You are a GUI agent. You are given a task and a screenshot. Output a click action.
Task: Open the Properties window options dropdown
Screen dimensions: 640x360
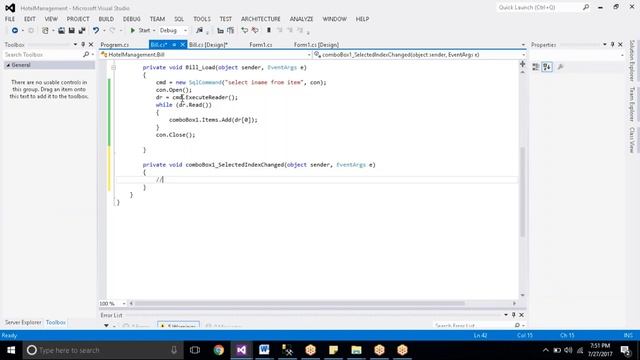pos(604,44)
